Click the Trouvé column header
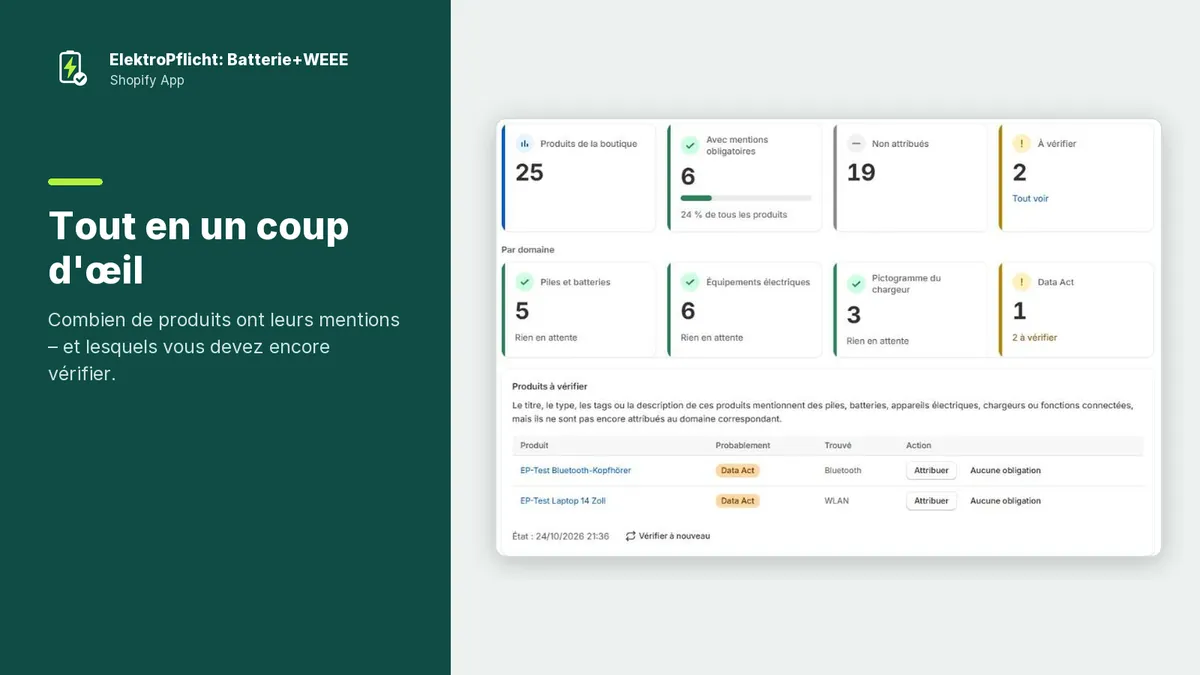 pos(838,445)
